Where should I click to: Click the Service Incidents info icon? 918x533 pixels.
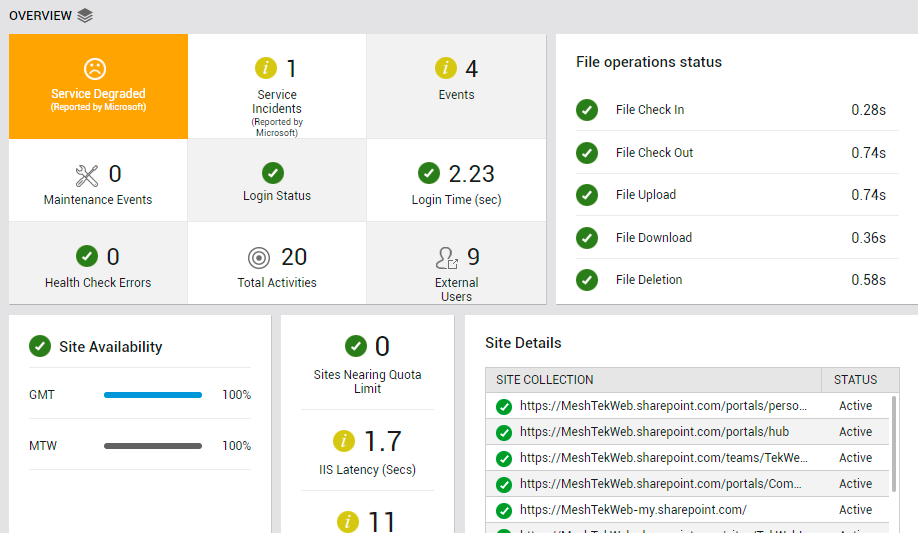point(265,69)
